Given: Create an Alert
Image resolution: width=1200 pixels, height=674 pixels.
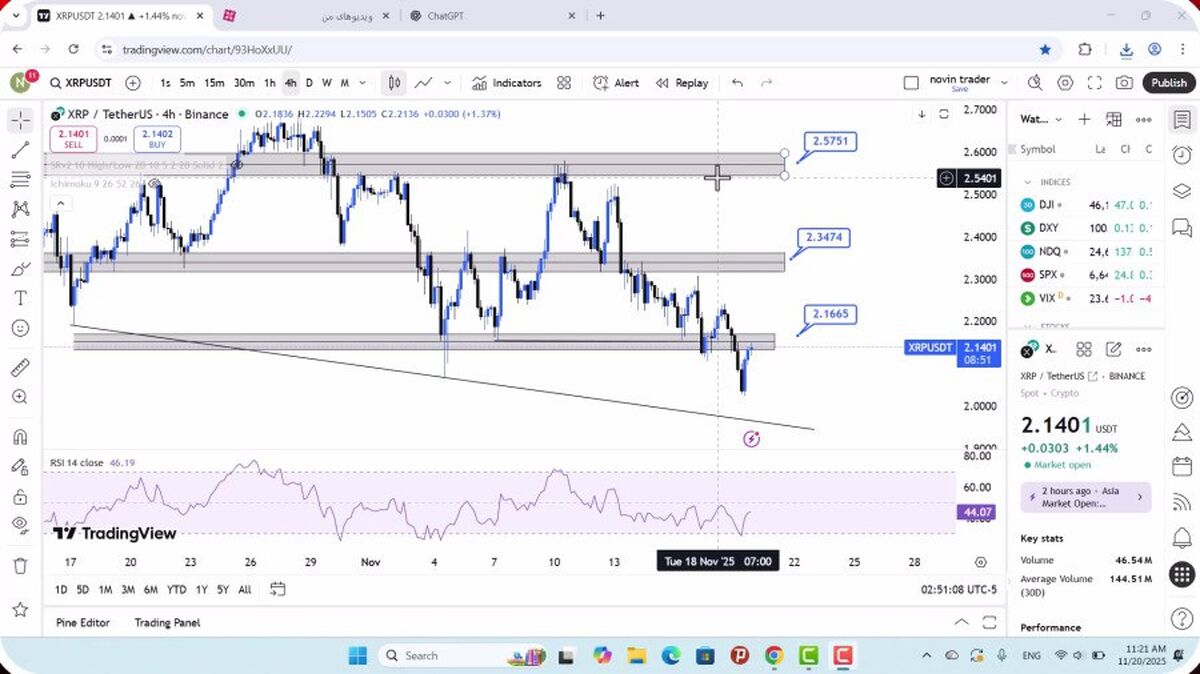Looking at the screenshot, I should tap(616, 83).
